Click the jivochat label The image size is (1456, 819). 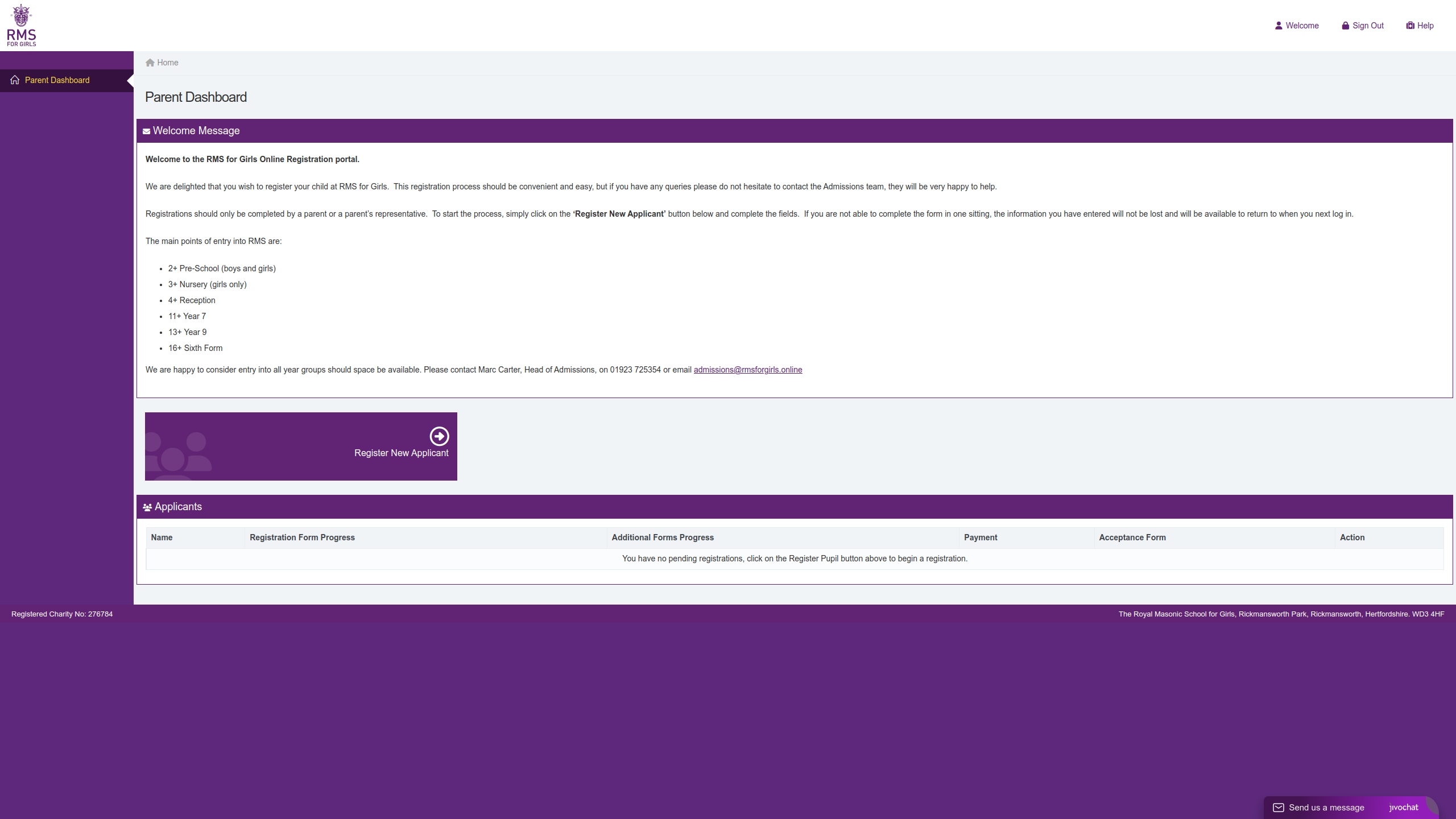[x=1404, y=808]
